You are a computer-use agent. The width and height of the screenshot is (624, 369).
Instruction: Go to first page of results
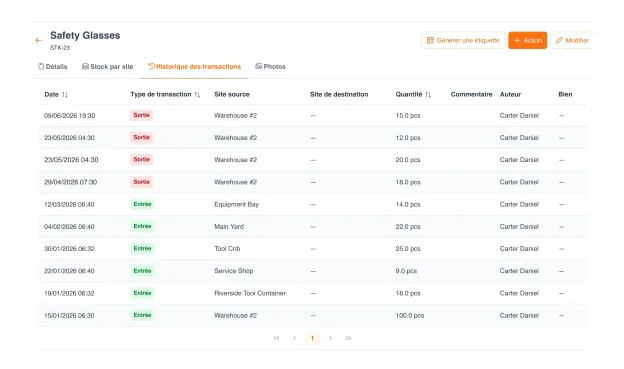coord(276,338)
